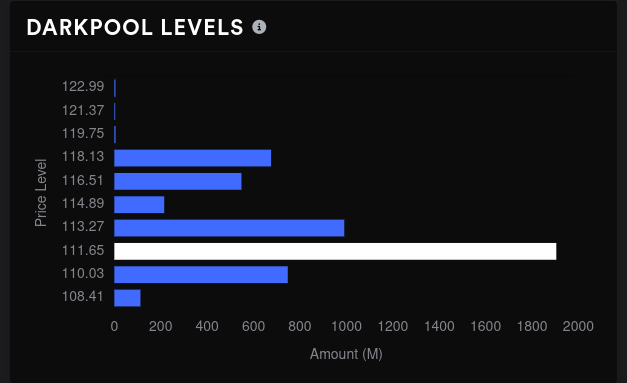627x383 pixels.
Task: Click the DARKPOOL LEVELS panel title
Action: pyautogui.click(x=135, y=28)
